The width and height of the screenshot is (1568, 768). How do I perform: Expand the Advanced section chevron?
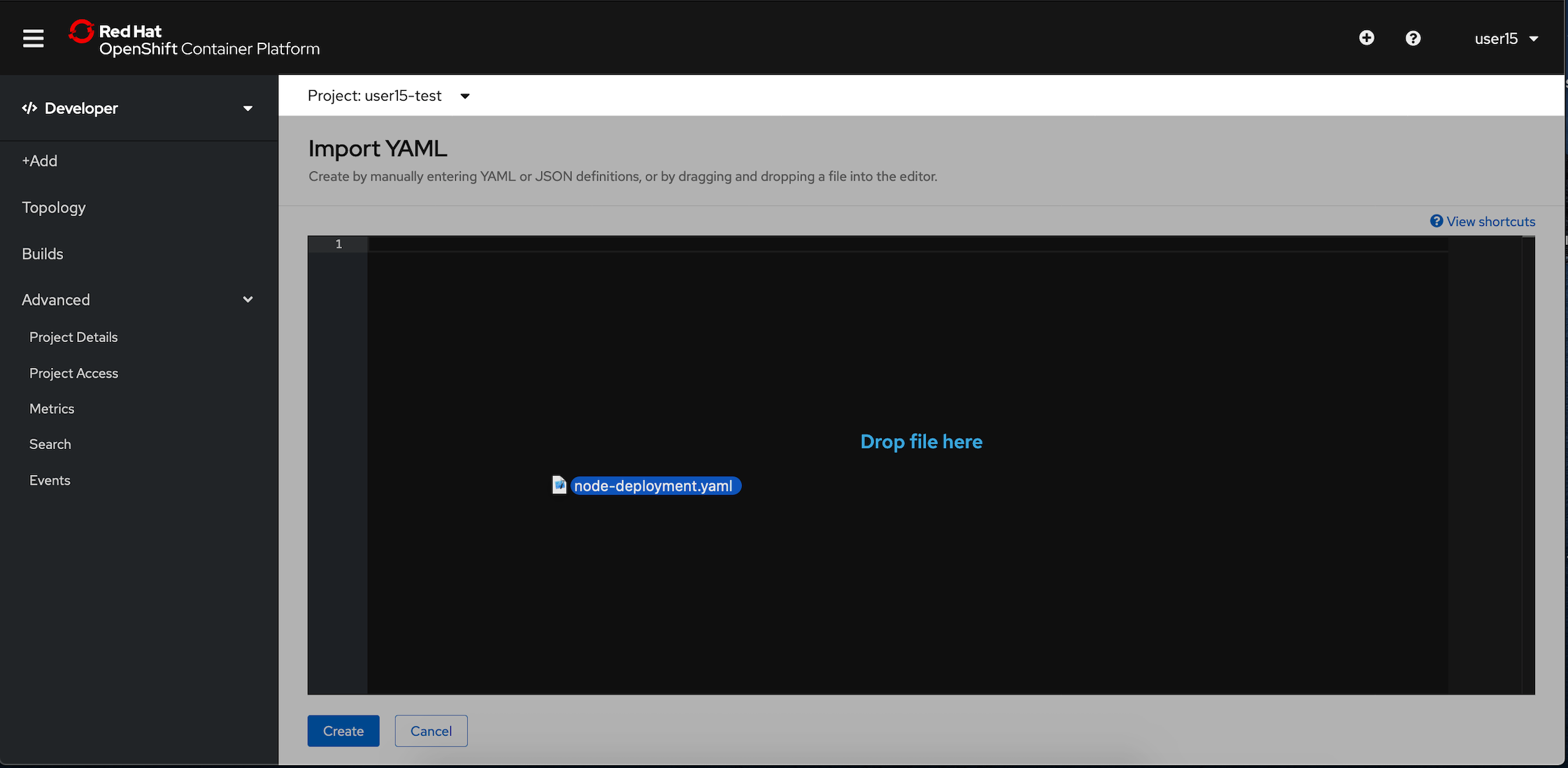tap(249, 299)
